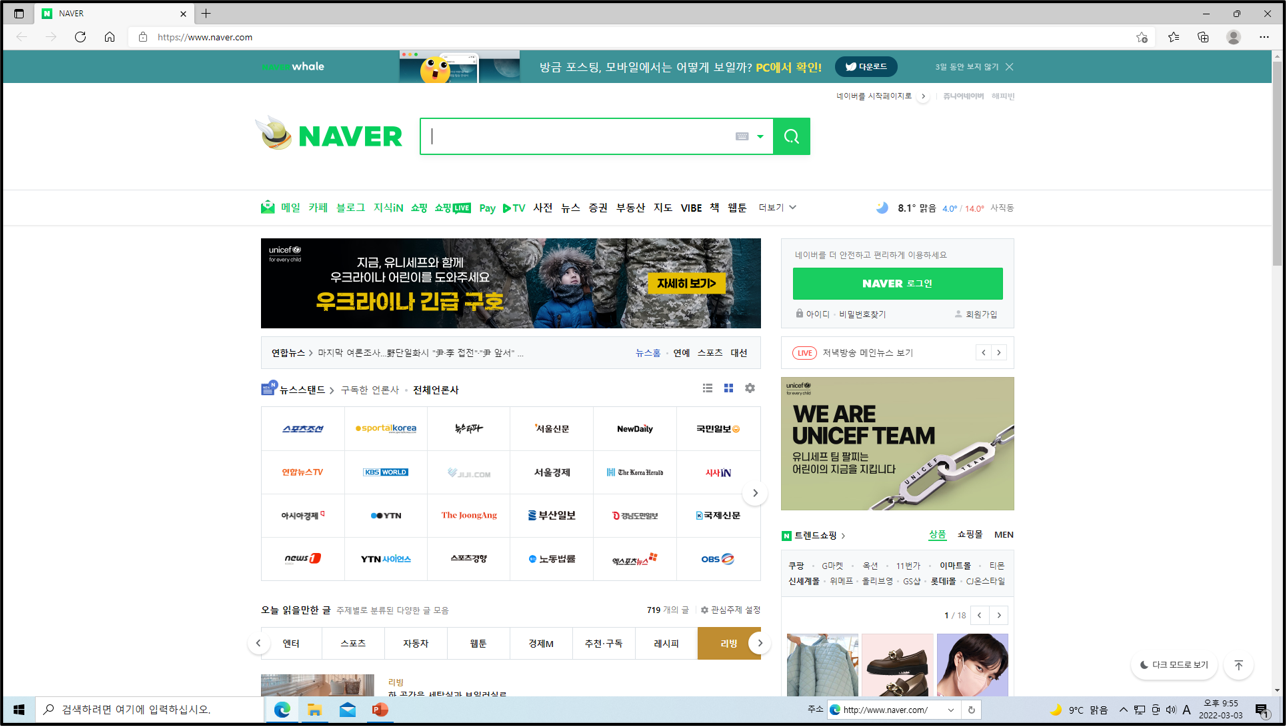Open browser favorites star icon

pyautogui.click(x=1173, y=37)
